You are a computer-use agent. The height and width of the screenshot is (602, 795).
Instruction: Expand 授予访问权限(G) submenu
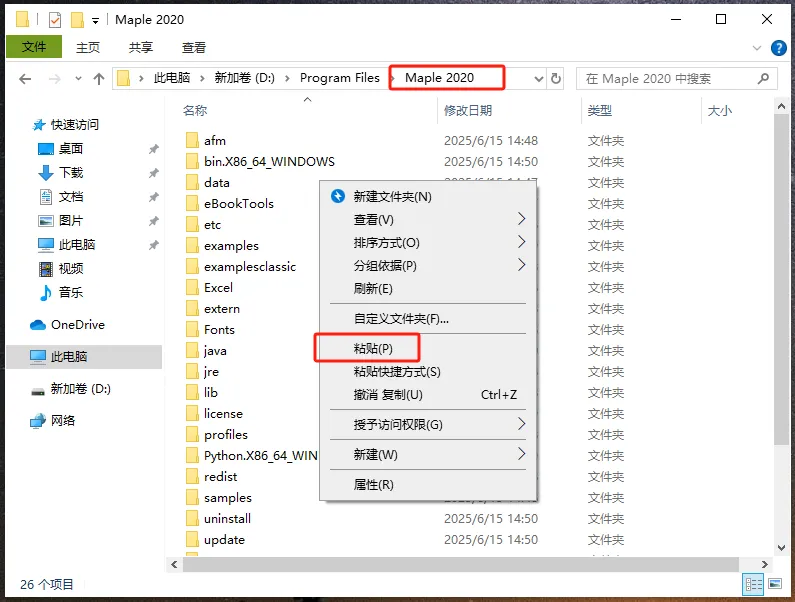tap(428, 424)
